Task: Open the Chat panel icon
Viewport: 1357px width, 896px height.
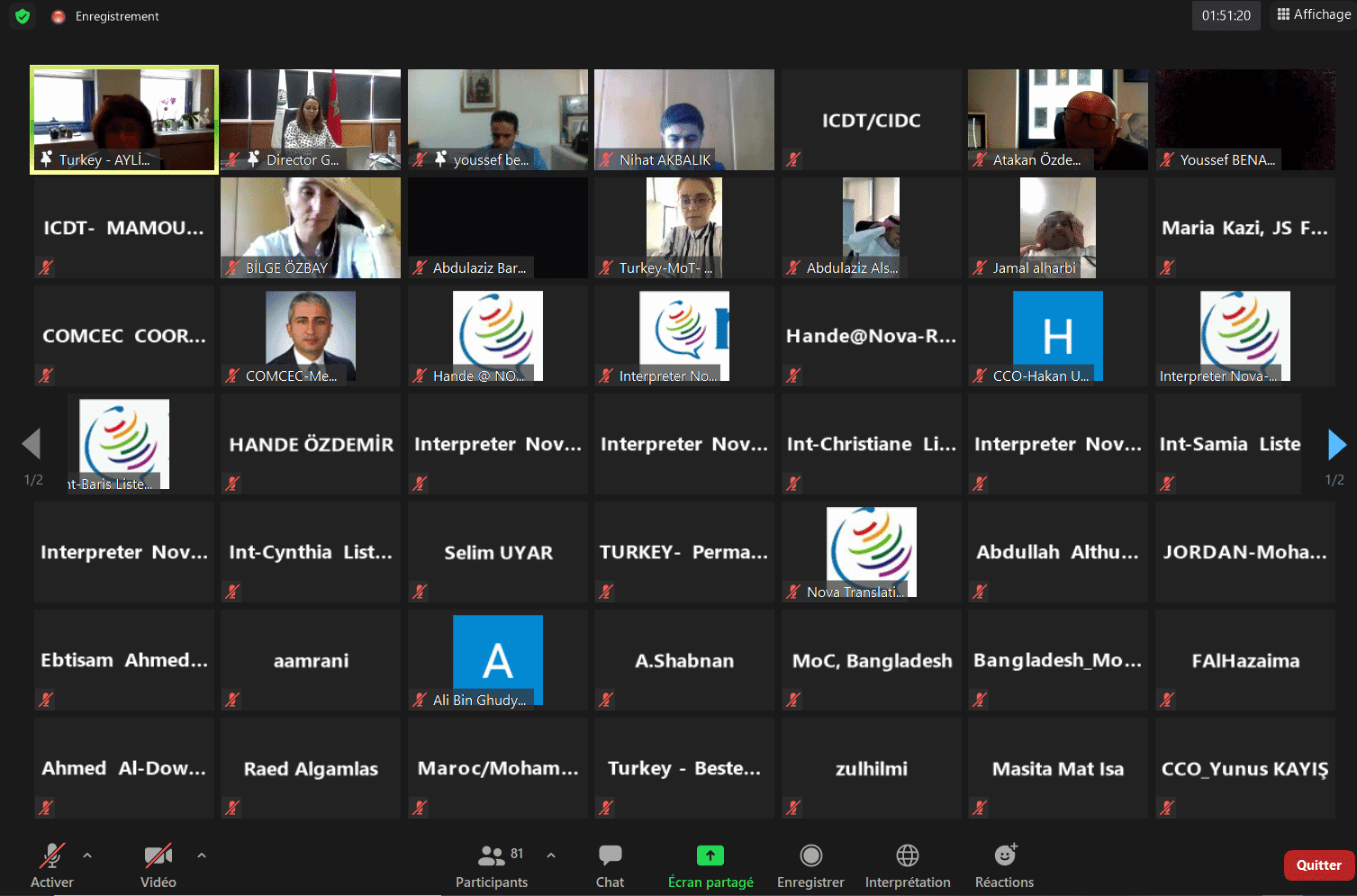Action: (610, 855)
